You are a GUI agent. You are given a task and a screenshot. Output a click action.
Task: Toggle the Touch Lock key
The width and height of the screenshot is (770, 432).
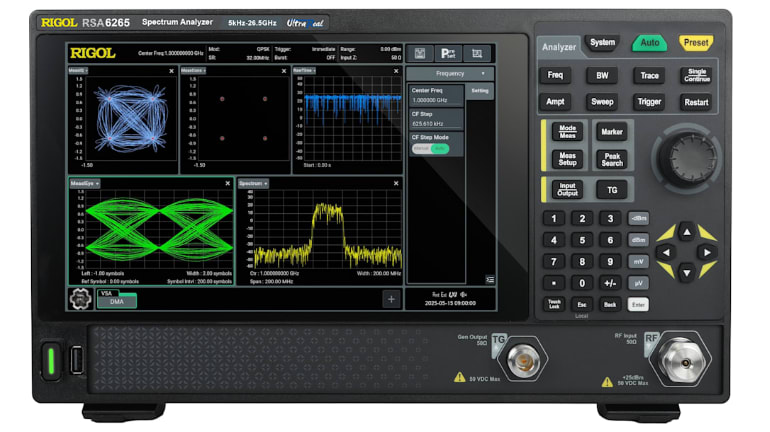[554, 304]
